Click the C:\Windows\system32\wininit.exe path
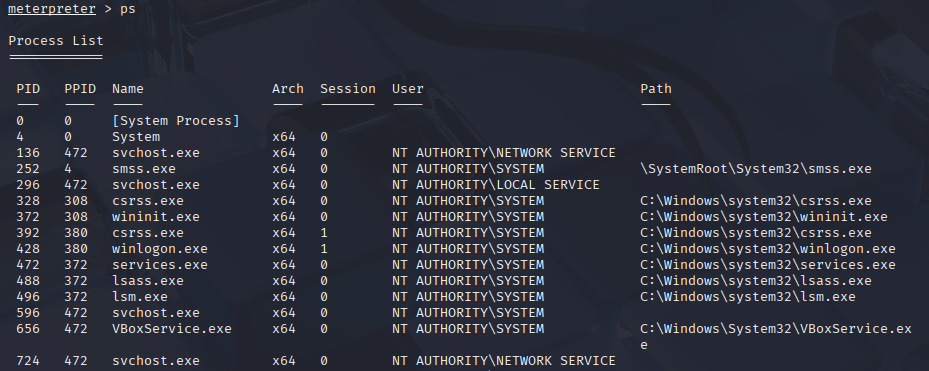The height and width of the screenshot is (371, 929). [x=764, y=217]
